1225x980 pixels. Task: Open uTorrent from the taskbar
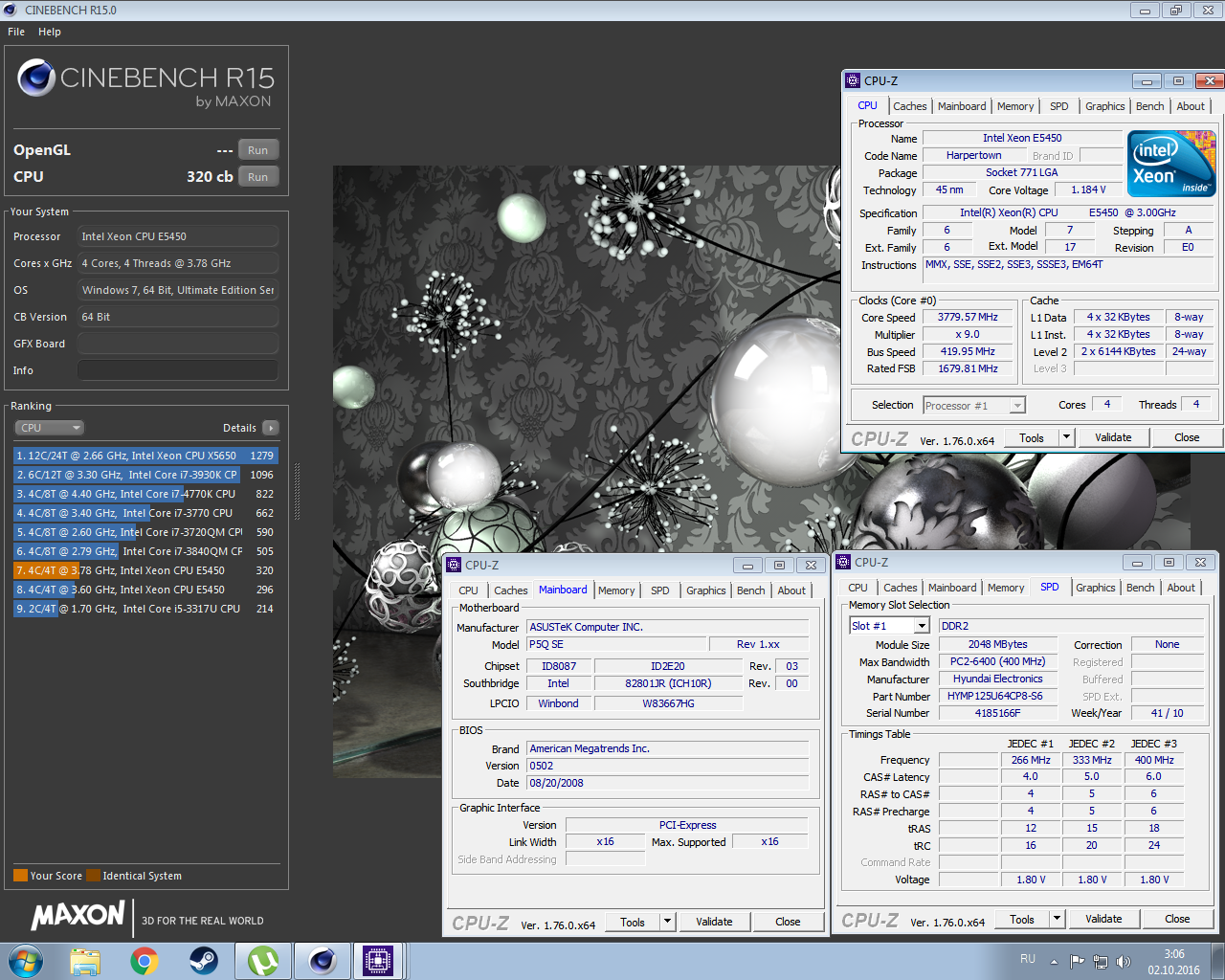[263, 961]
